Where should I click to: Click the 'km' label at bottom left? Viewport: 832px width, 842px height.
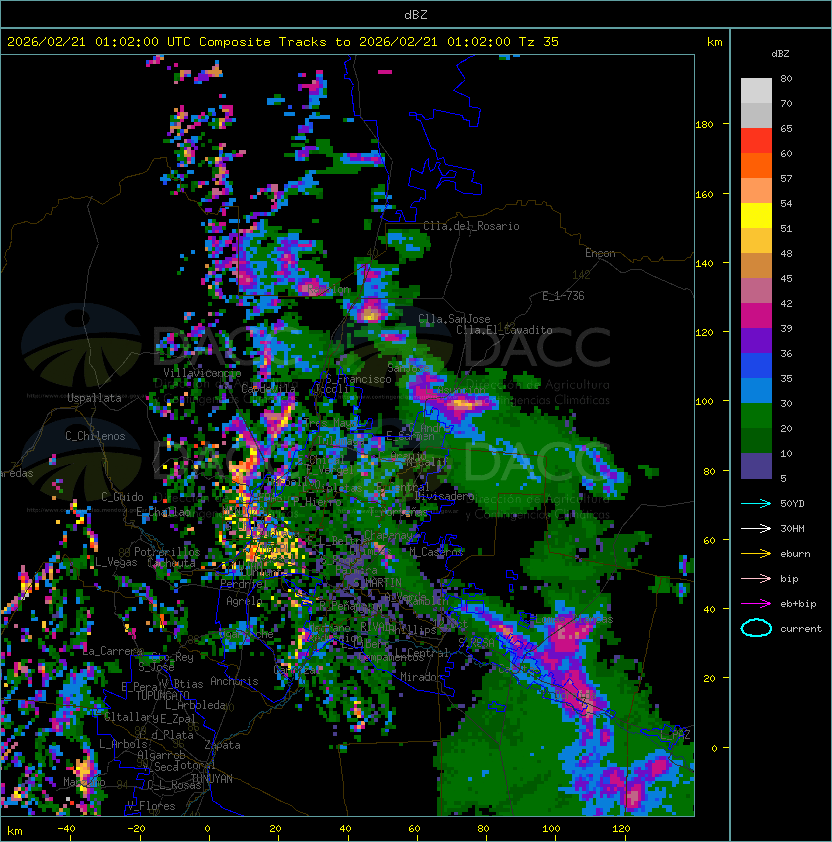click(15, 831)
